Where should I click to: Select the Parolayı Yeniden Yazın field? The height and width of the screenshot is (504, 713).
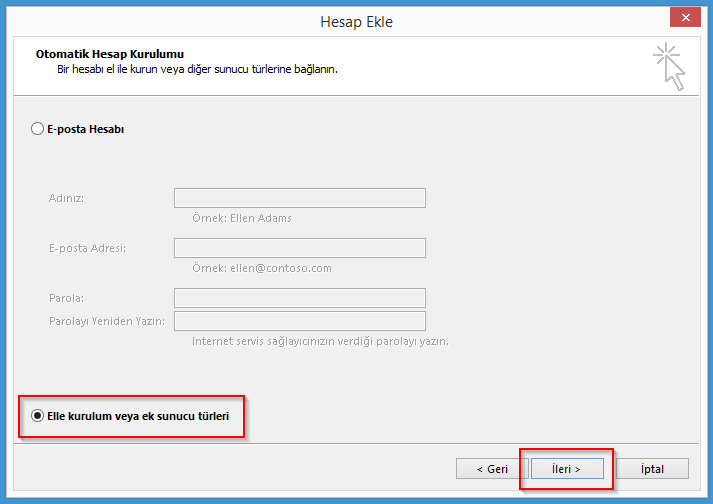click(299, 321)
